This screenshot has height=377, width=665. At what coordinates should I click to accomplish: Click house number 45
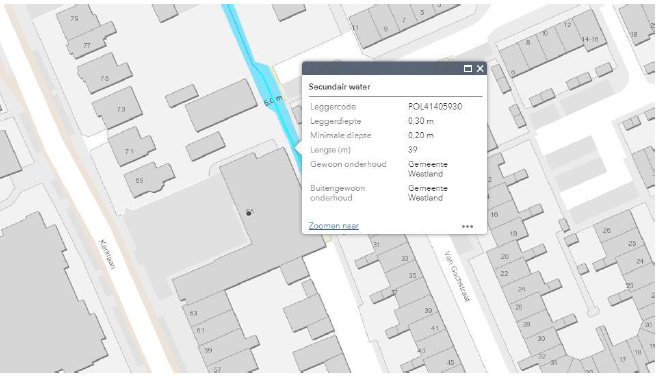click(450, 363)
